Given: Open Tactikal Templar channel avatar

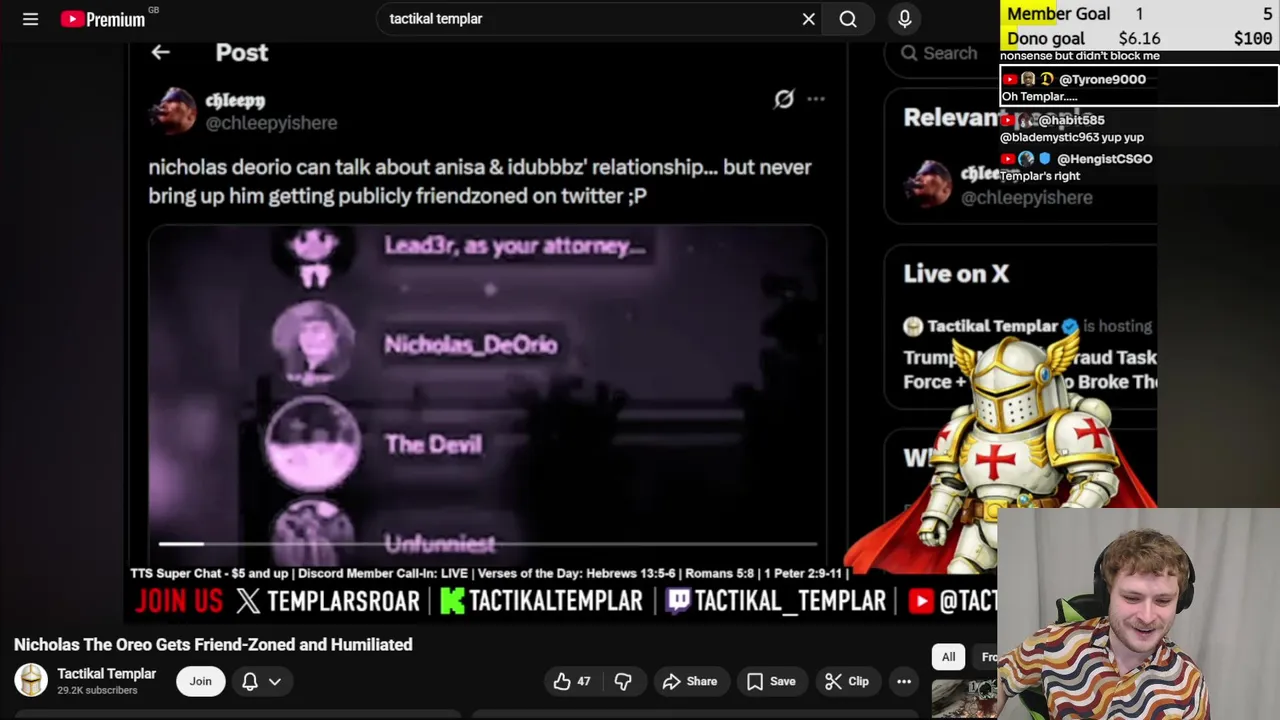Looking at the screenshot, I should click(31, 680).
